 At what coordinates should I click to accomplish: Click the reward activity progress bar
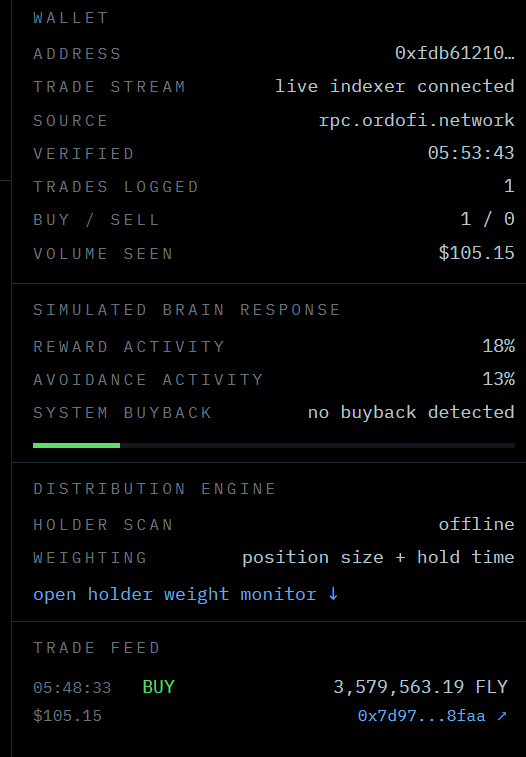(x=274, y=446)
